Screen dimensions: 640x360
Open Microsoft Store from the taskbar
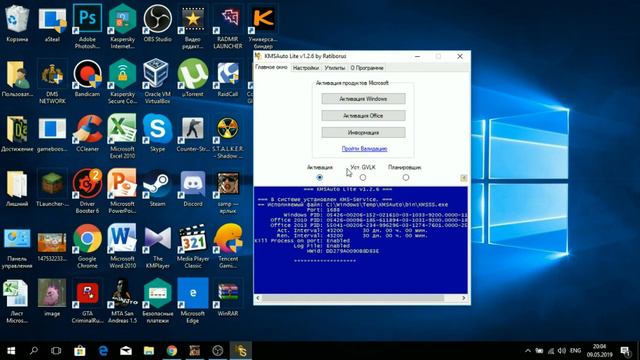(x=80, y=351)
